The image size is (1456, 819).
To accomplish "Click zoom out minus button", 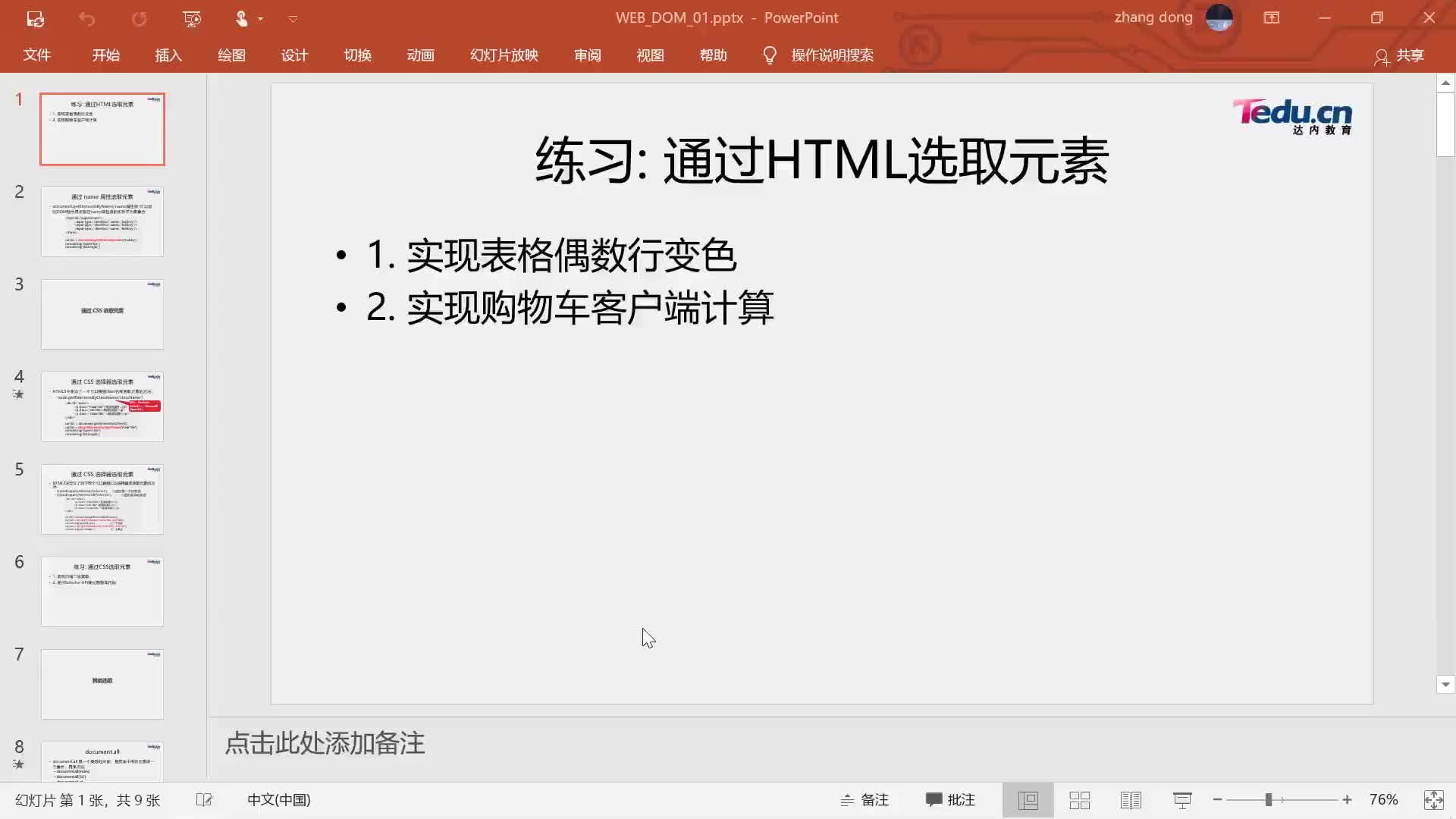I will 1217,800.
